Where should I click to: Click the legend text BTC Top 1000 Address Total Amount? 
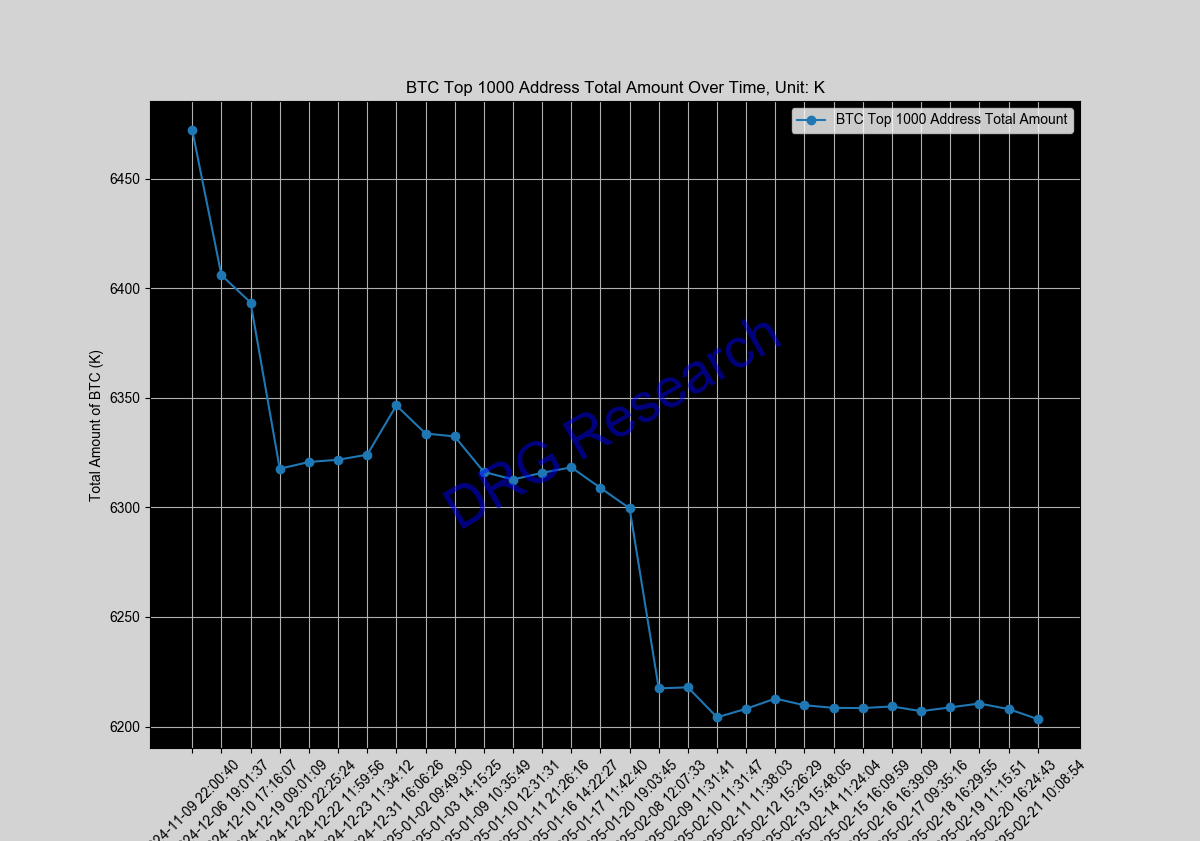(x=948, y=120)
